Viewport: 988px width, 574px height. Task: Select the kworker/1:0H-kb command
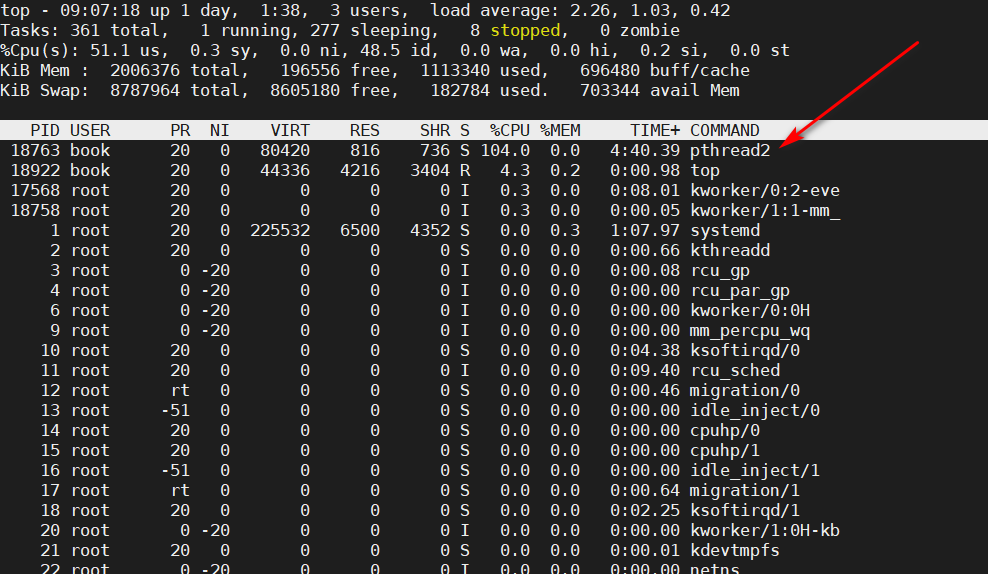coord(765,531)
